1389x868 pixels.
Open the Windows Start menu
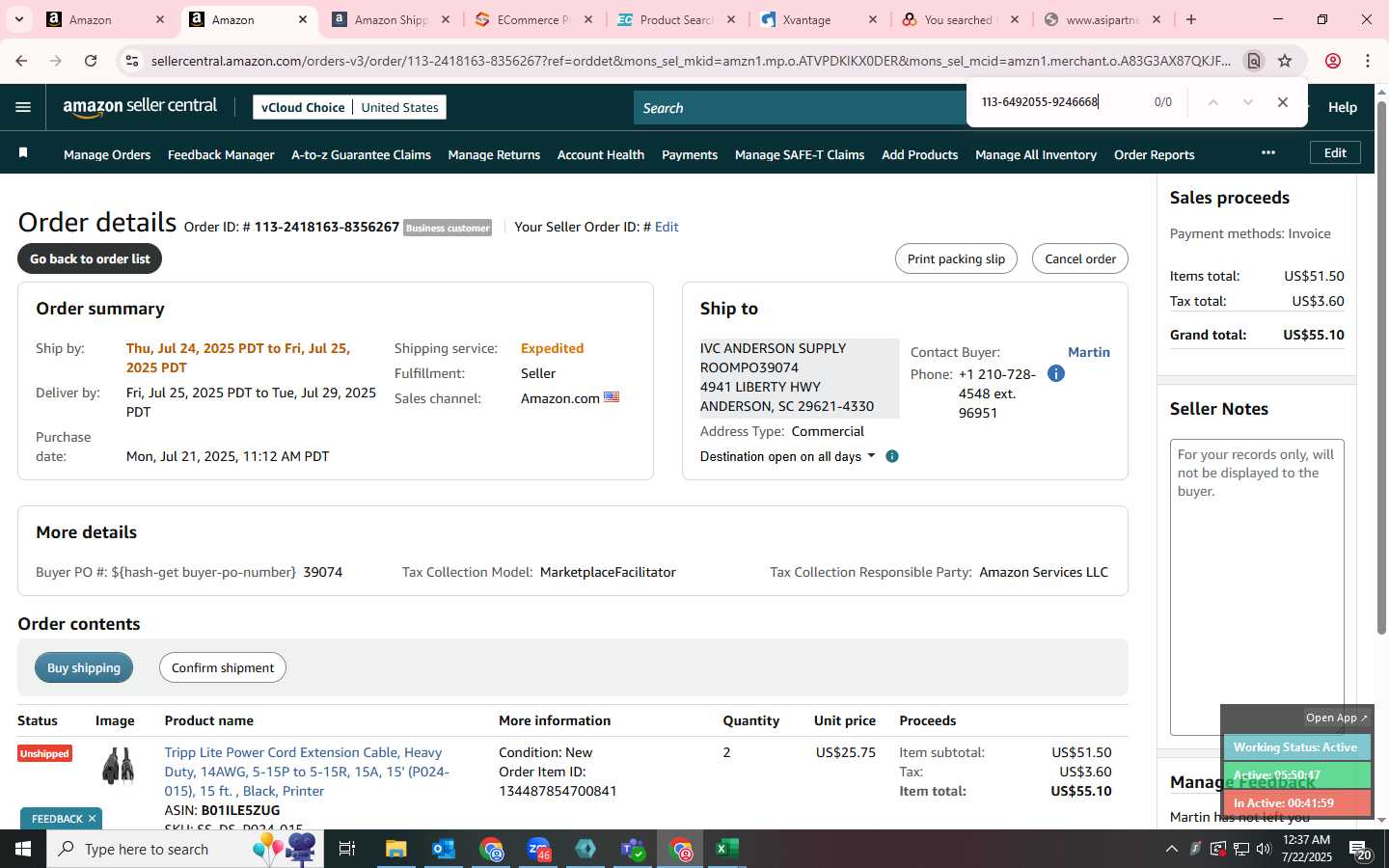point(23,849)
